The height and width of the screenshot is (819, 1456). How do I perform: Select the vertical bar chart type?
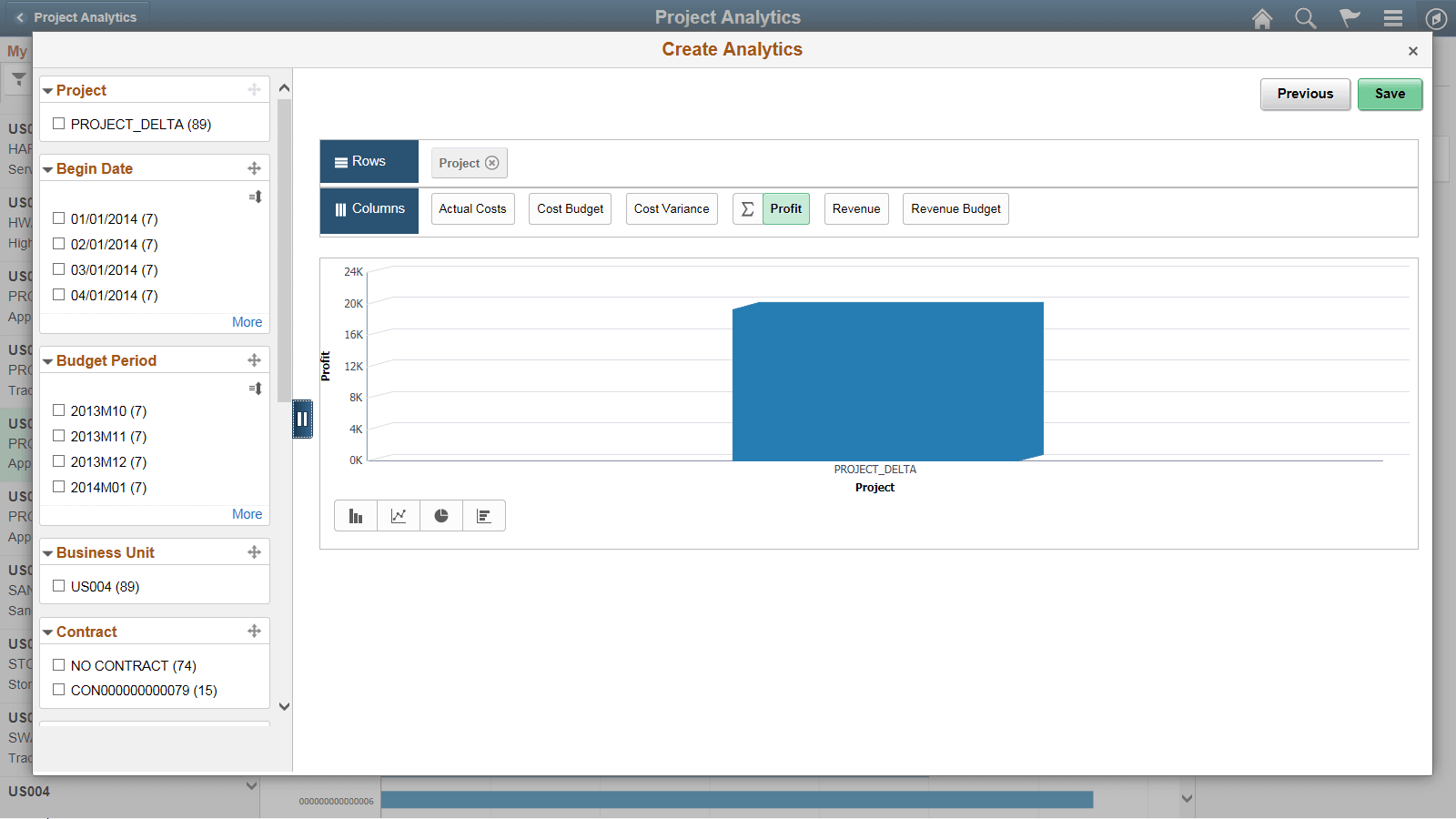[x=356, y=515]
